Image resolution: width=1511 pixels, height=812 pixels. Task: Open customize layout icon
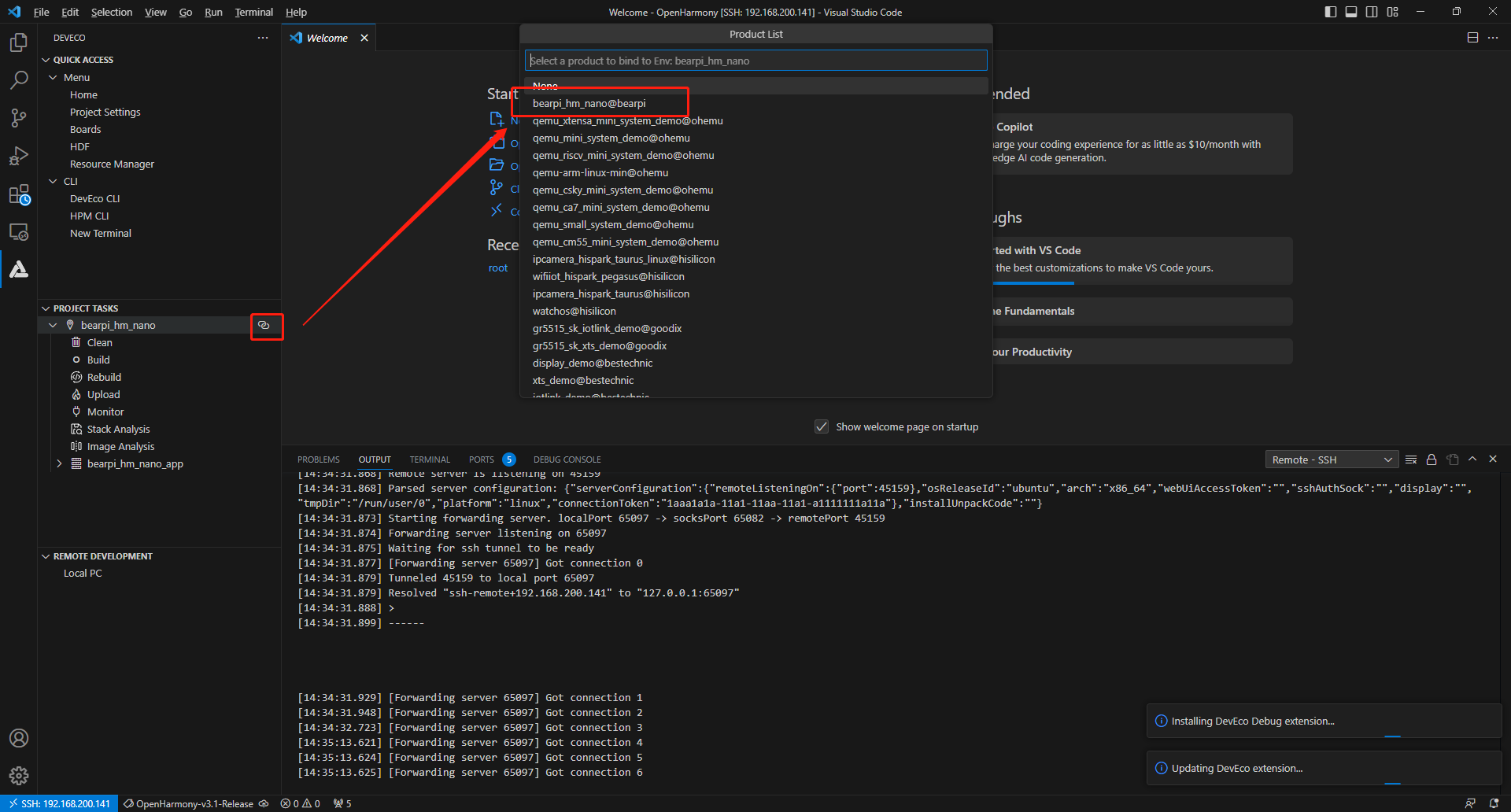[x=1393, y=12]
